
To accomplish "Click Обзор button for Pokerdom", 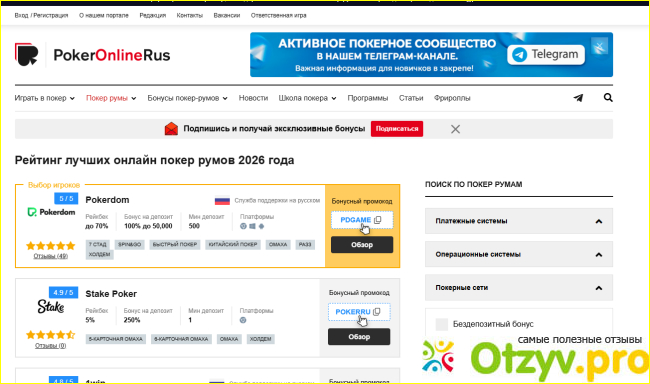I will (x=362, y=245).
